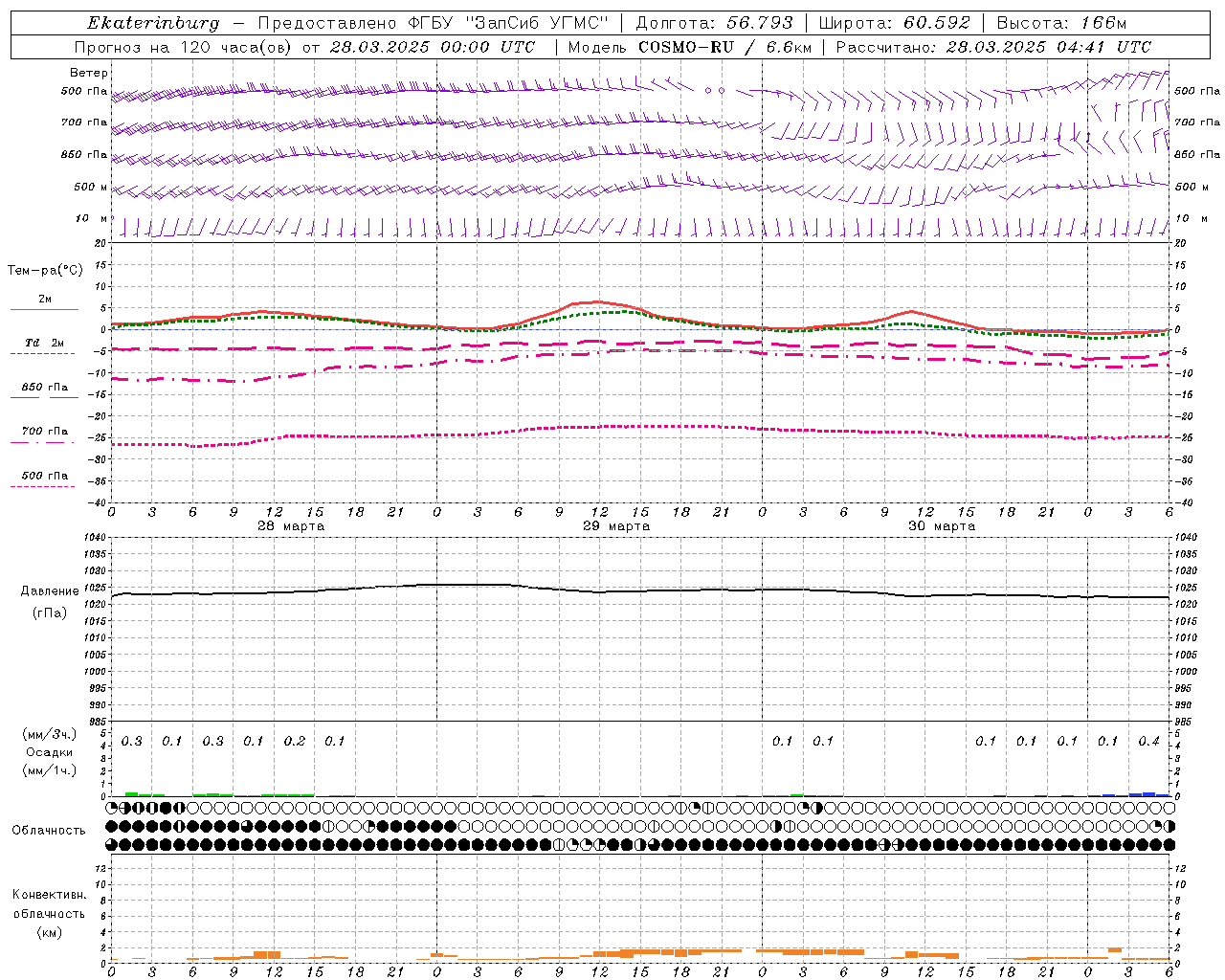Viewport: 1225px width, 980px height.
Task: Click the Облачность cloud cover label
Action: [49, 831]
